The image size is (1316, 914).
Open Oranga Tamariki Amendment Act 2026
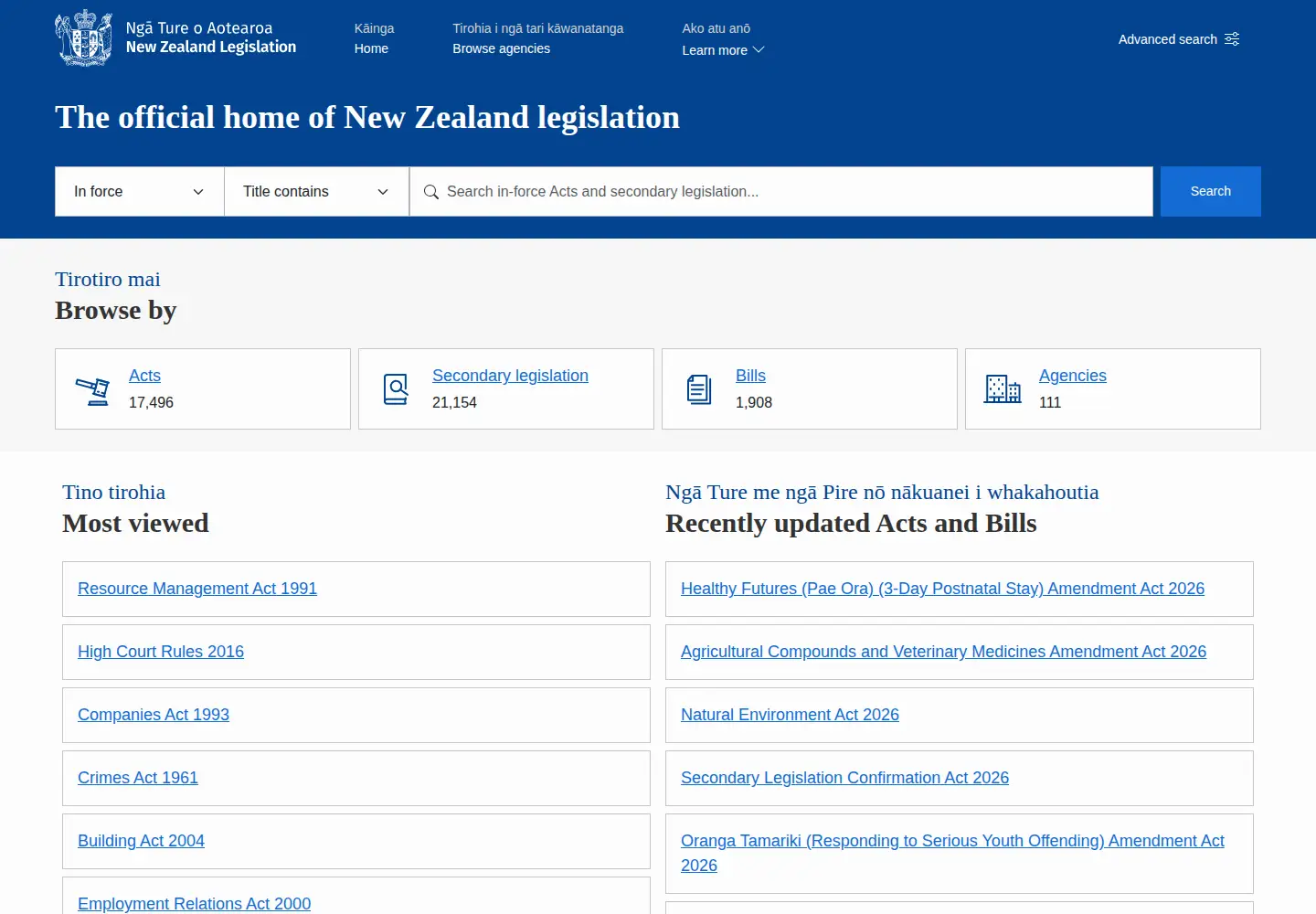click(952, 853)
